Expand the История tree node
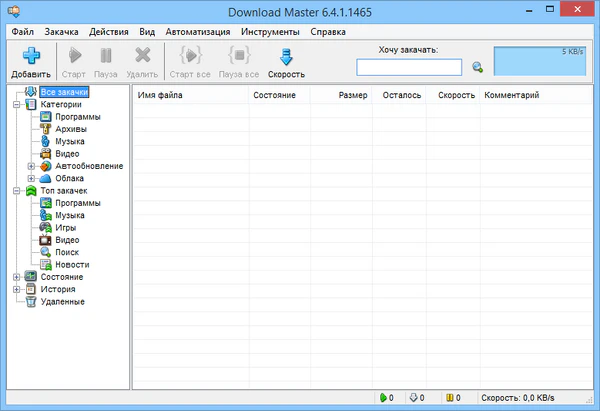This screenshot has height=411, width=600. tap(16, 289)
